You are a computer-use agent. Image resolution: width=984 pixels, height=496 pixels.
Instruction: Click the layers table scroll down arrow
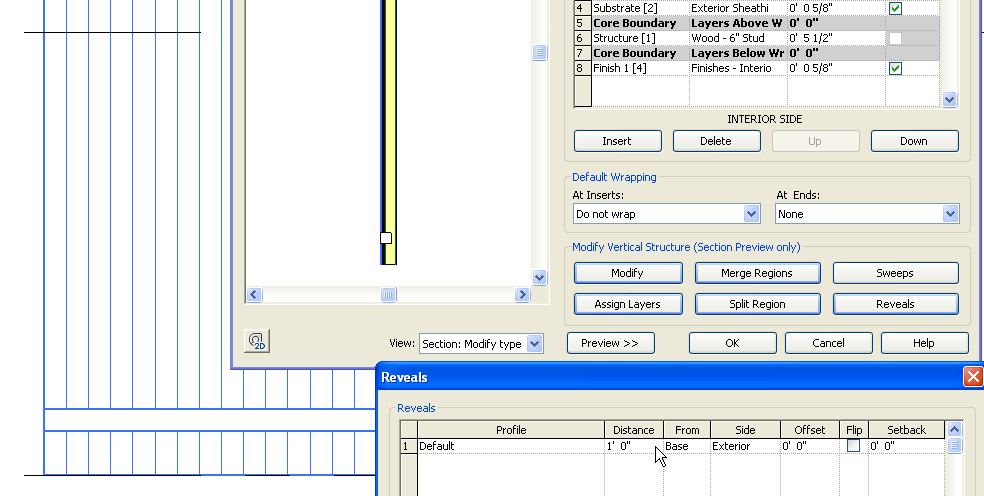(x=949, y=99)
